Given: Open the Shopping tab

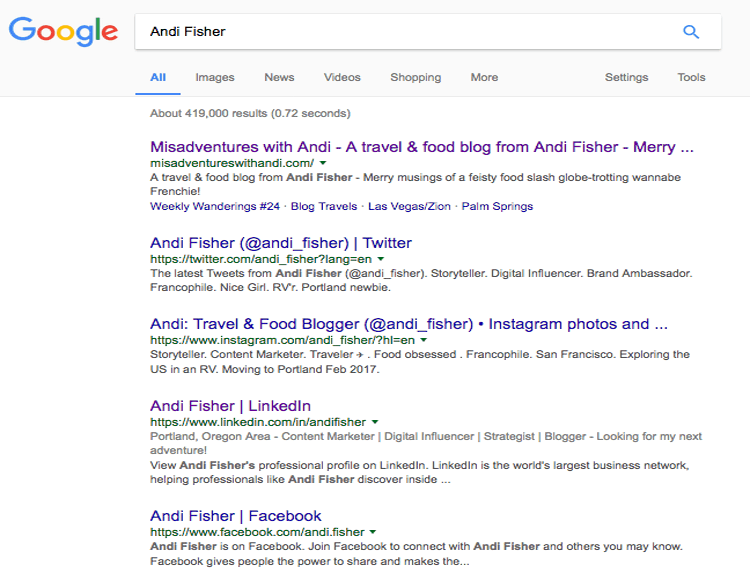Looking at the screenshot, I should [416, 77].
